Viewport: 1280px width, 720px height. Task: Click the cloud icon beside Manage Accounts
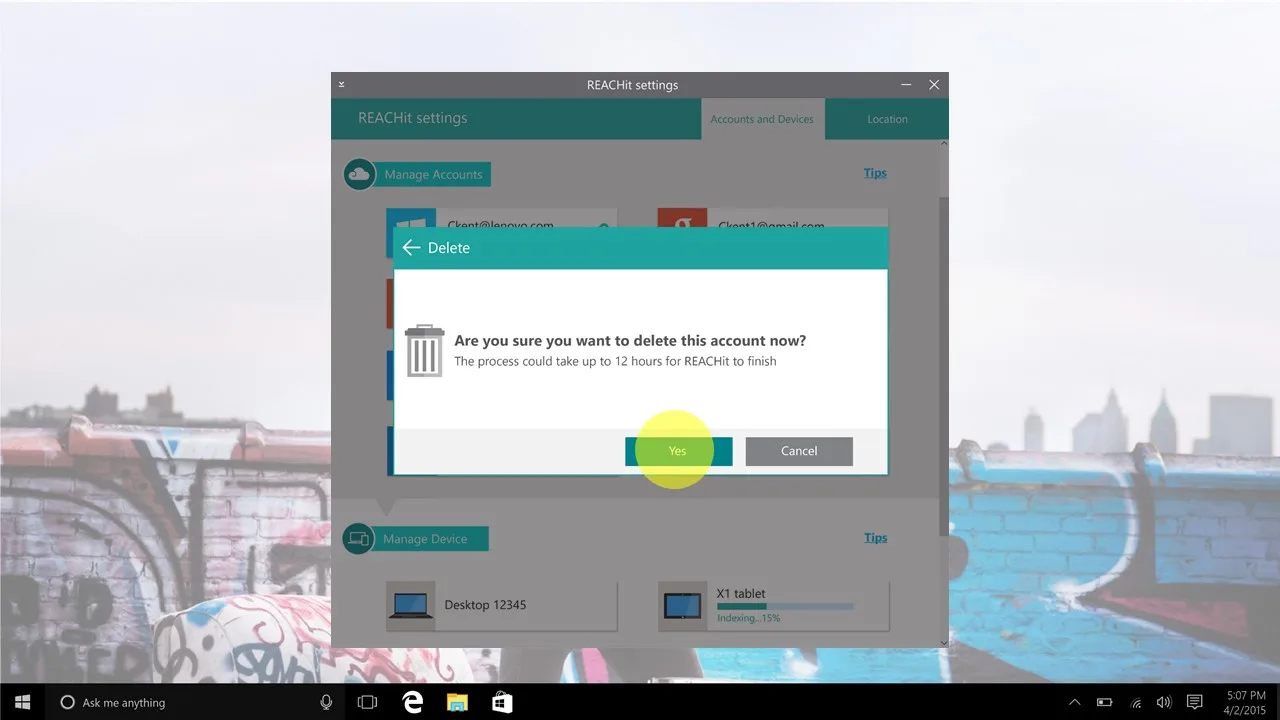click(x=359, y=174)
